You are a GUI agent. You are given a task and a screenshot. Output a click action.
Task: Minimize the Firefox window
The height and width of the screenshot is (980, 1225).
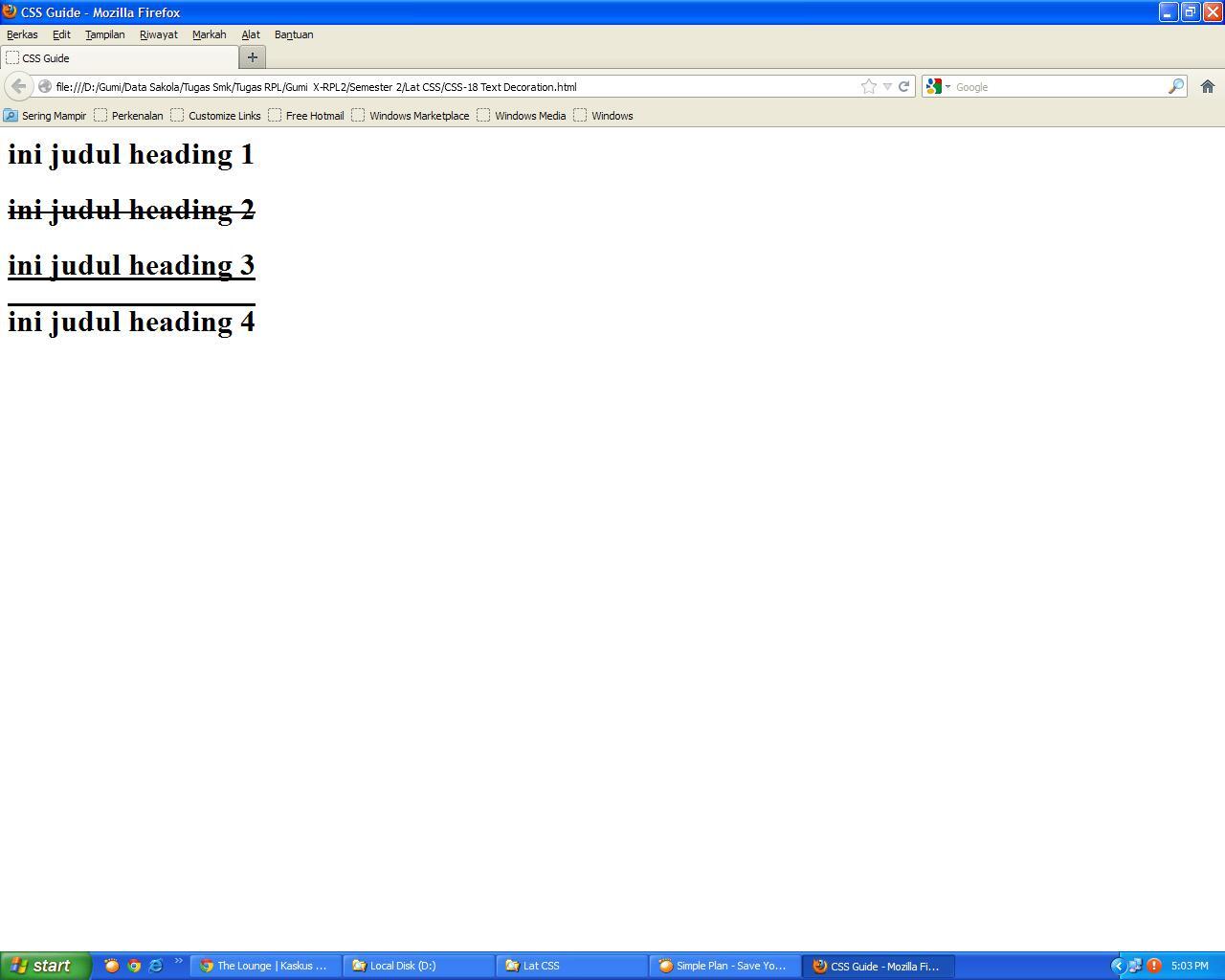pyautogui.click(x=1169, y=12)
